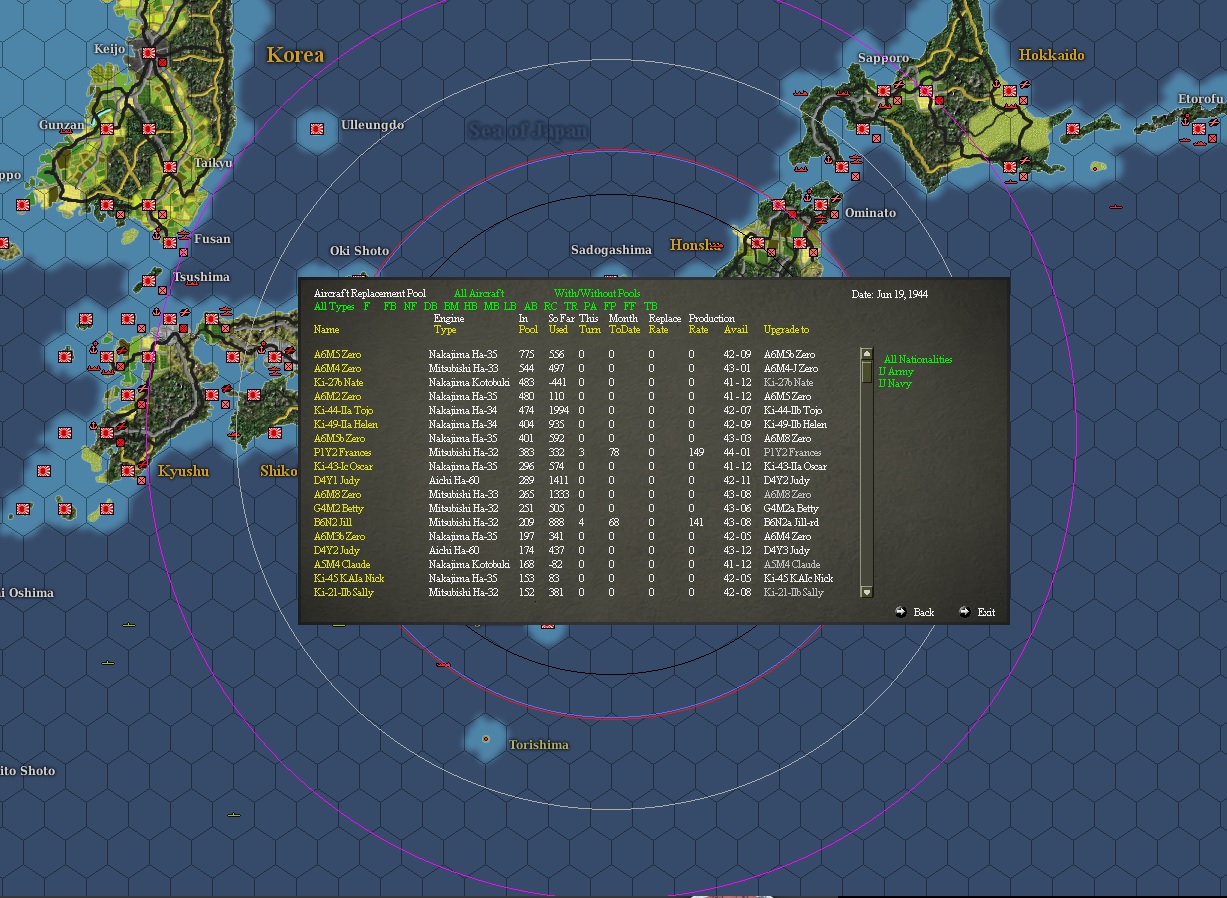The image size is (1227, 898).
Task: Sort list by Engine Type column header
Action: tap(449, 324)
